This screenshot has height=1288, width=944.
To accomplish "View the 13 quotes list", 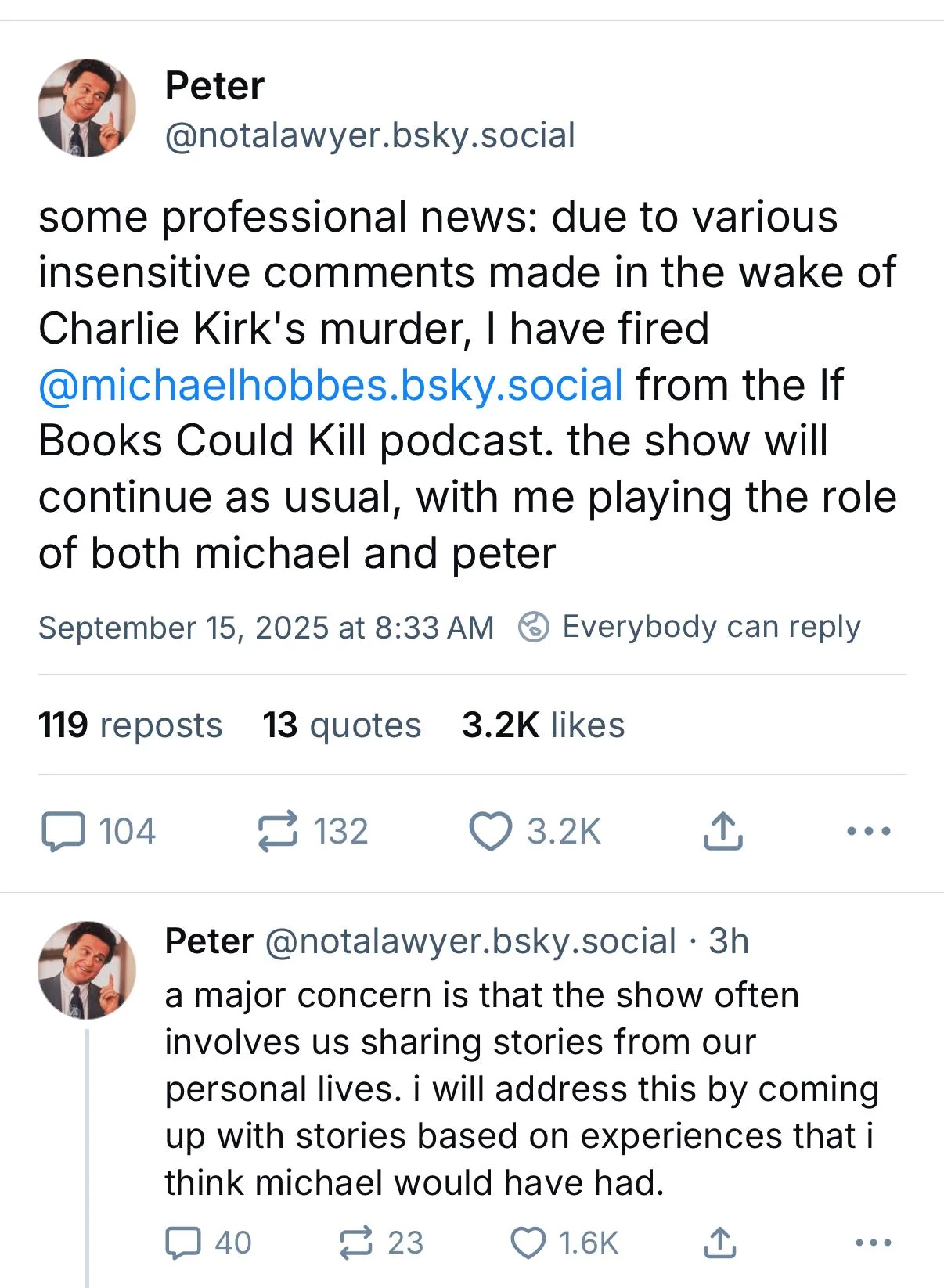I will [x=342, y=725].
